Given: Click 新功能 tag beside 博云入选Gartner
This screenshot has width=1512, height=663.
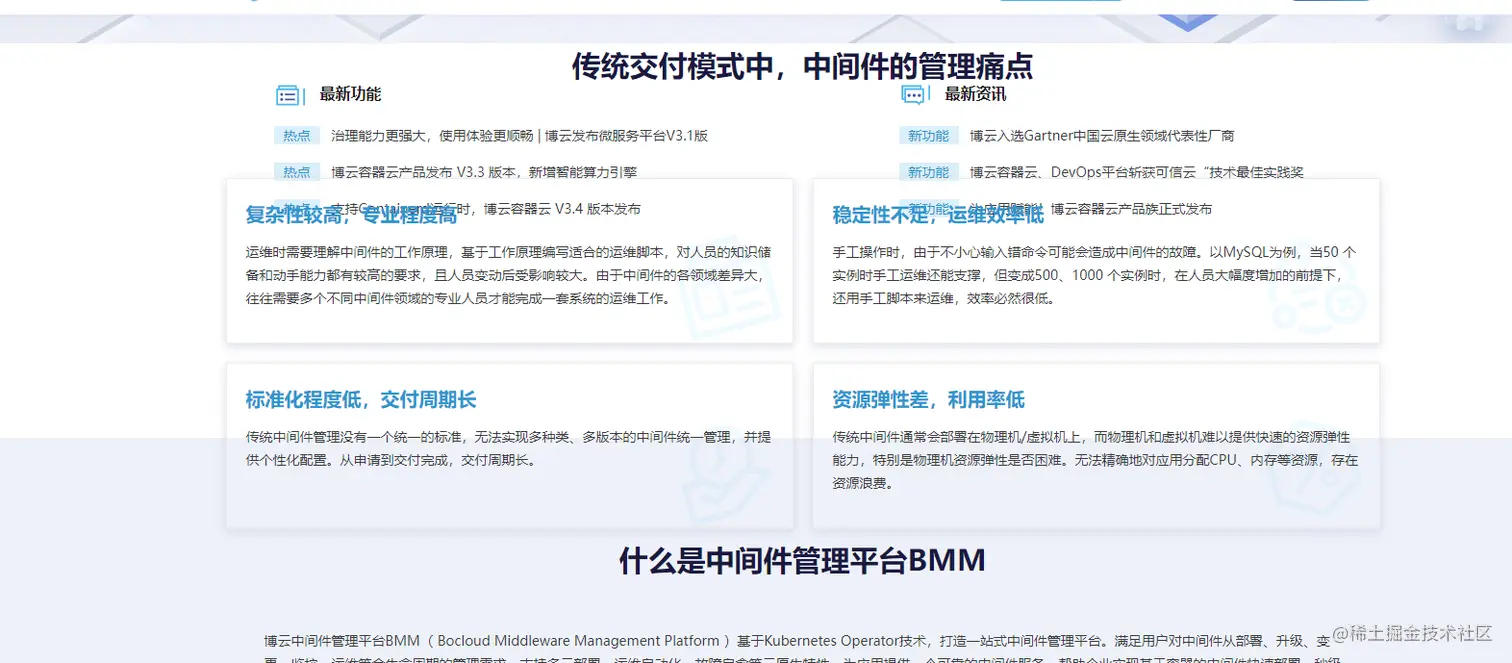Looking at the screenshot, I should pyautogui.click(x=928, y=136).
